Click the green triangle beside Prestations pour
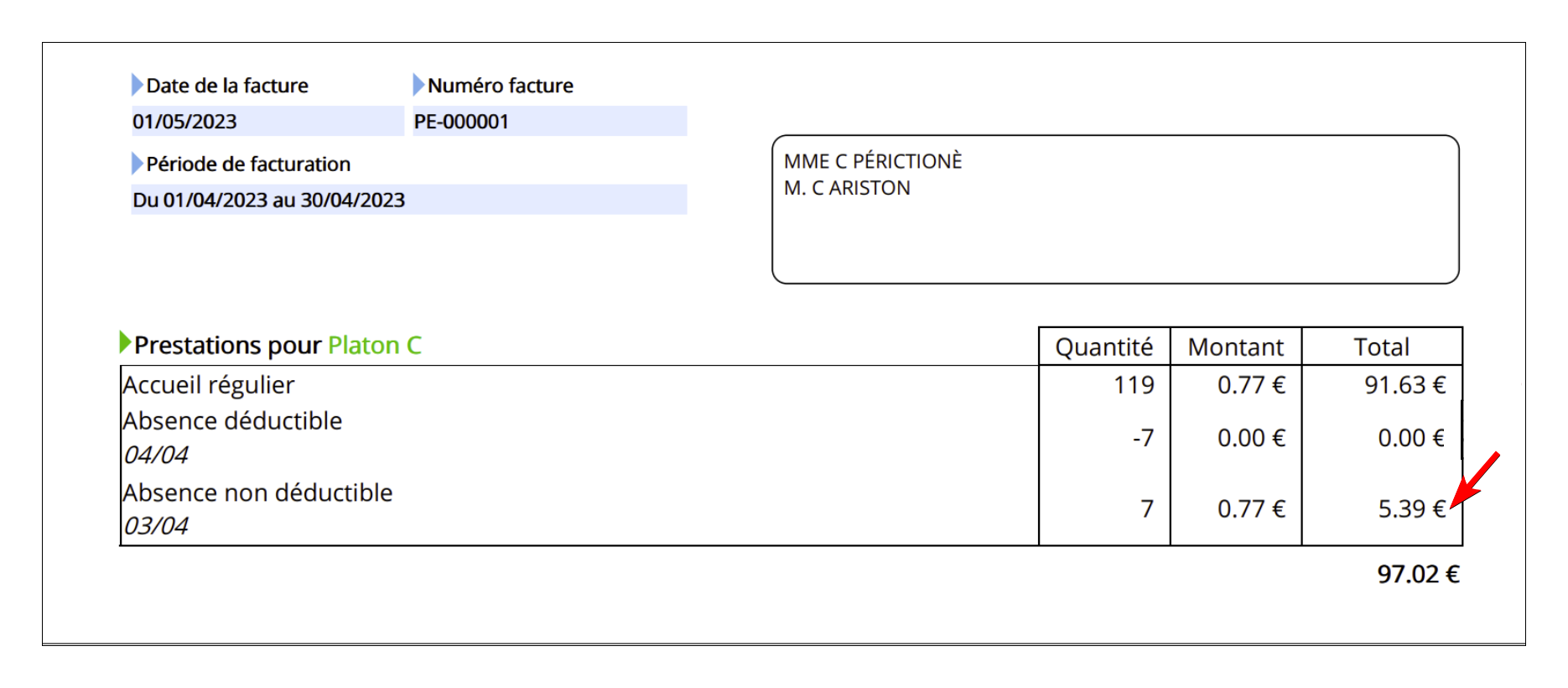Screen dimensions: 1568x688 pyautogui.click(x=125, y=342)
